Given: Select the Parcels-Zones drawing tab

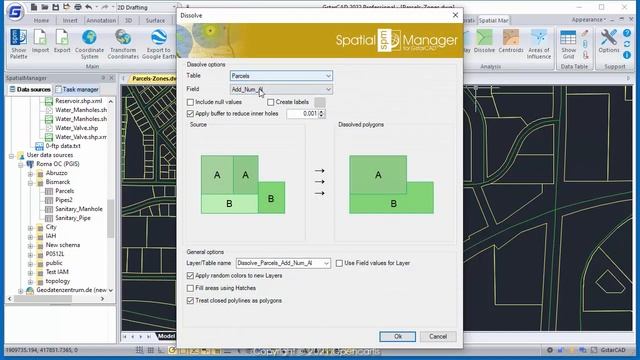Looking at the screenshot, I should 153,78.
